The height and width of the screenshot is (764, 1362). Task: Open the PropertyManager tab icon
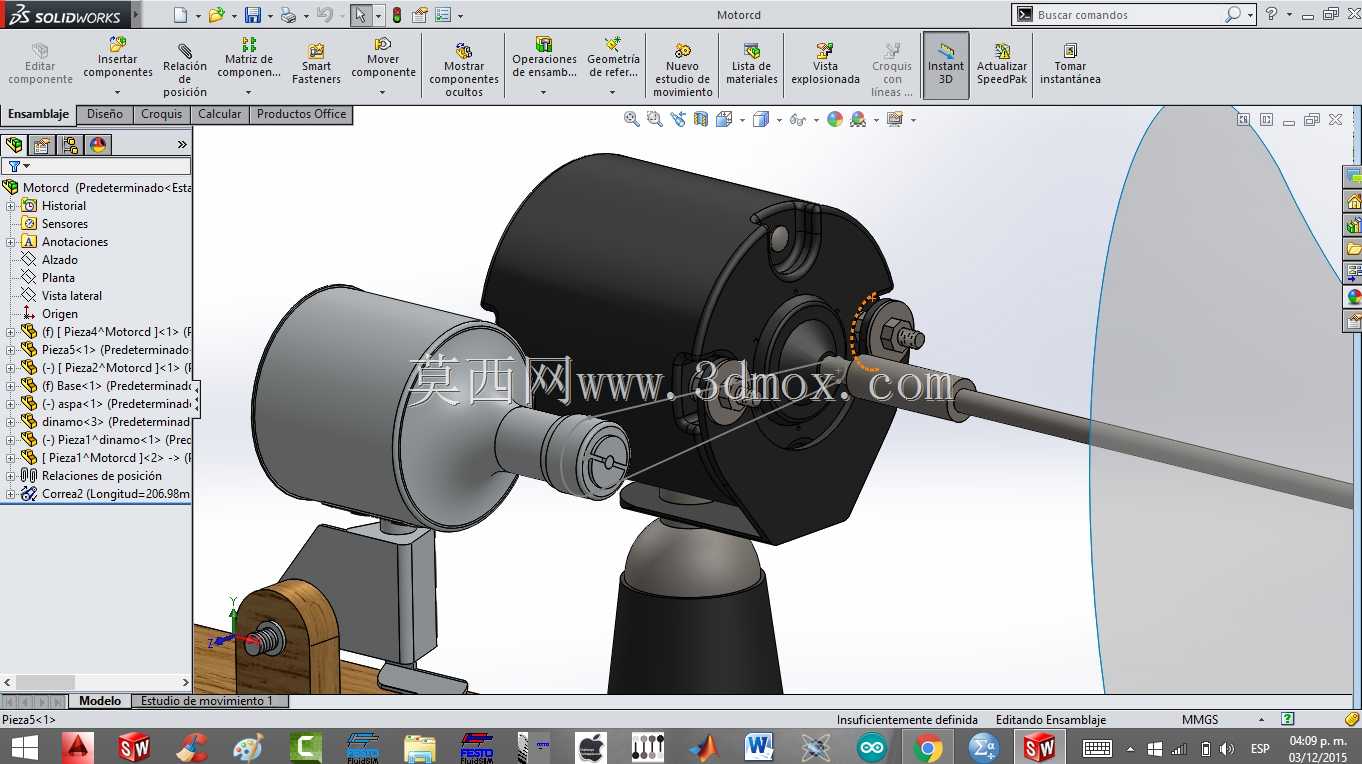click(42, 145)
